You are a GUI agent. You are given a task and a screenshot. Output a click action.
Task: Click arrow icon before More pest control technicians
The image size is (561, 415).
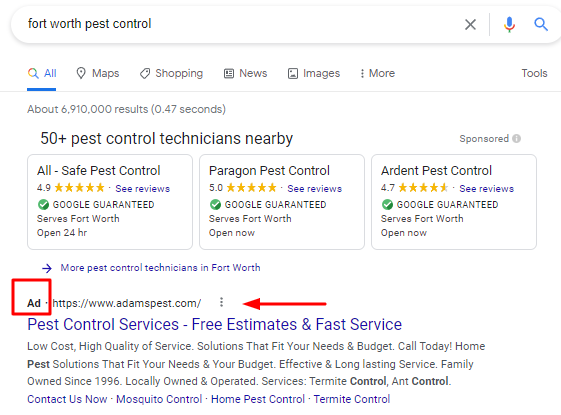tap(47, 268)
